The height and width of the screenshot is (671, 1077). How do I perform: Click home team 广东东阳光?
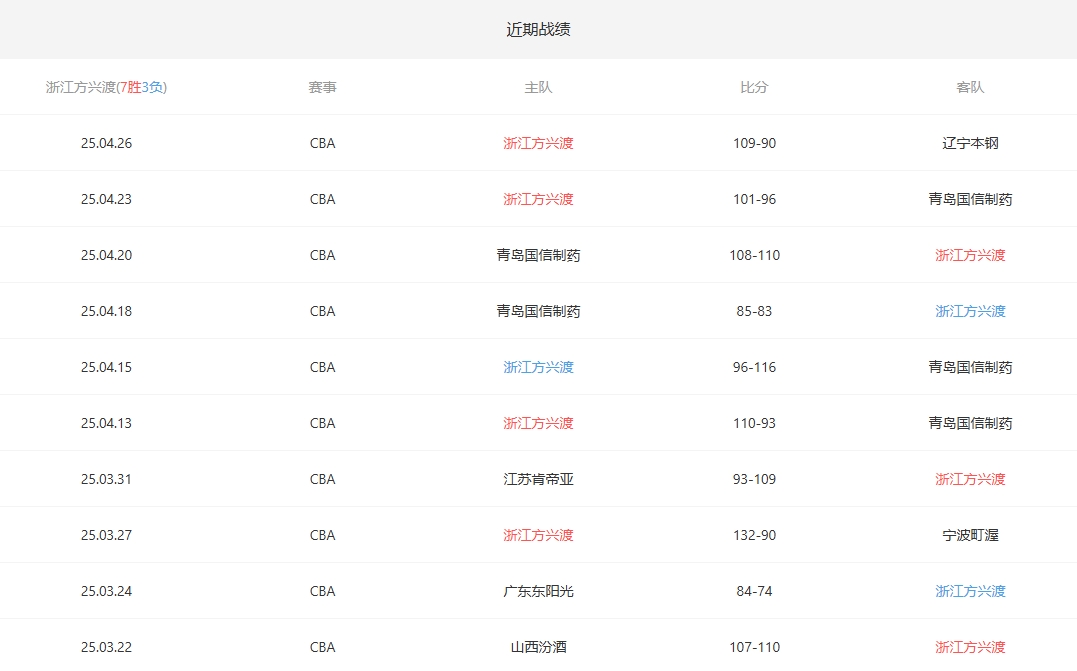click(538, 591)
